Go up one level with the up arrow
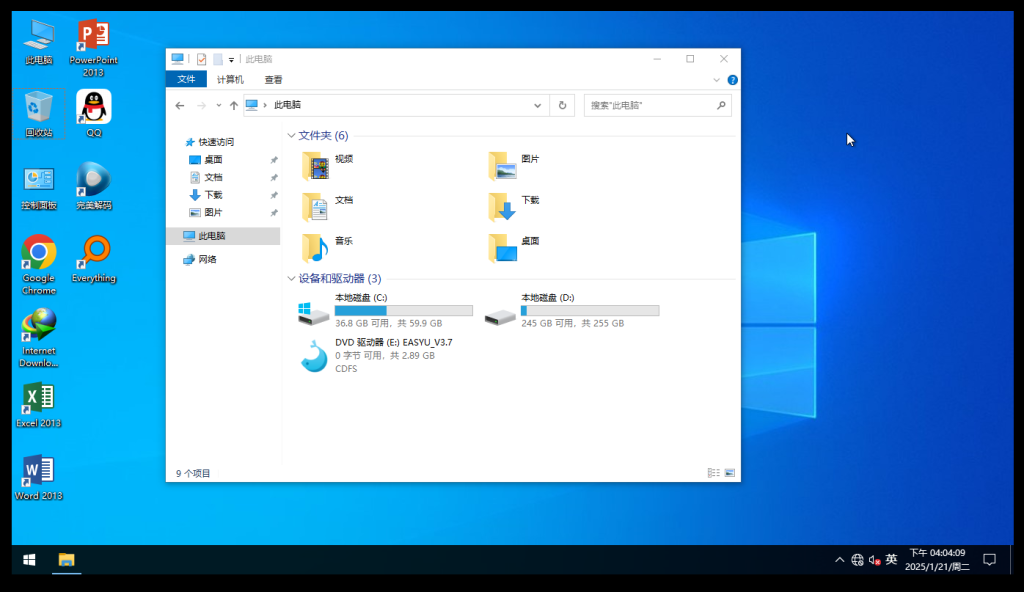Viewport: 1024px width, 592px height. click(x=234, y=105)
